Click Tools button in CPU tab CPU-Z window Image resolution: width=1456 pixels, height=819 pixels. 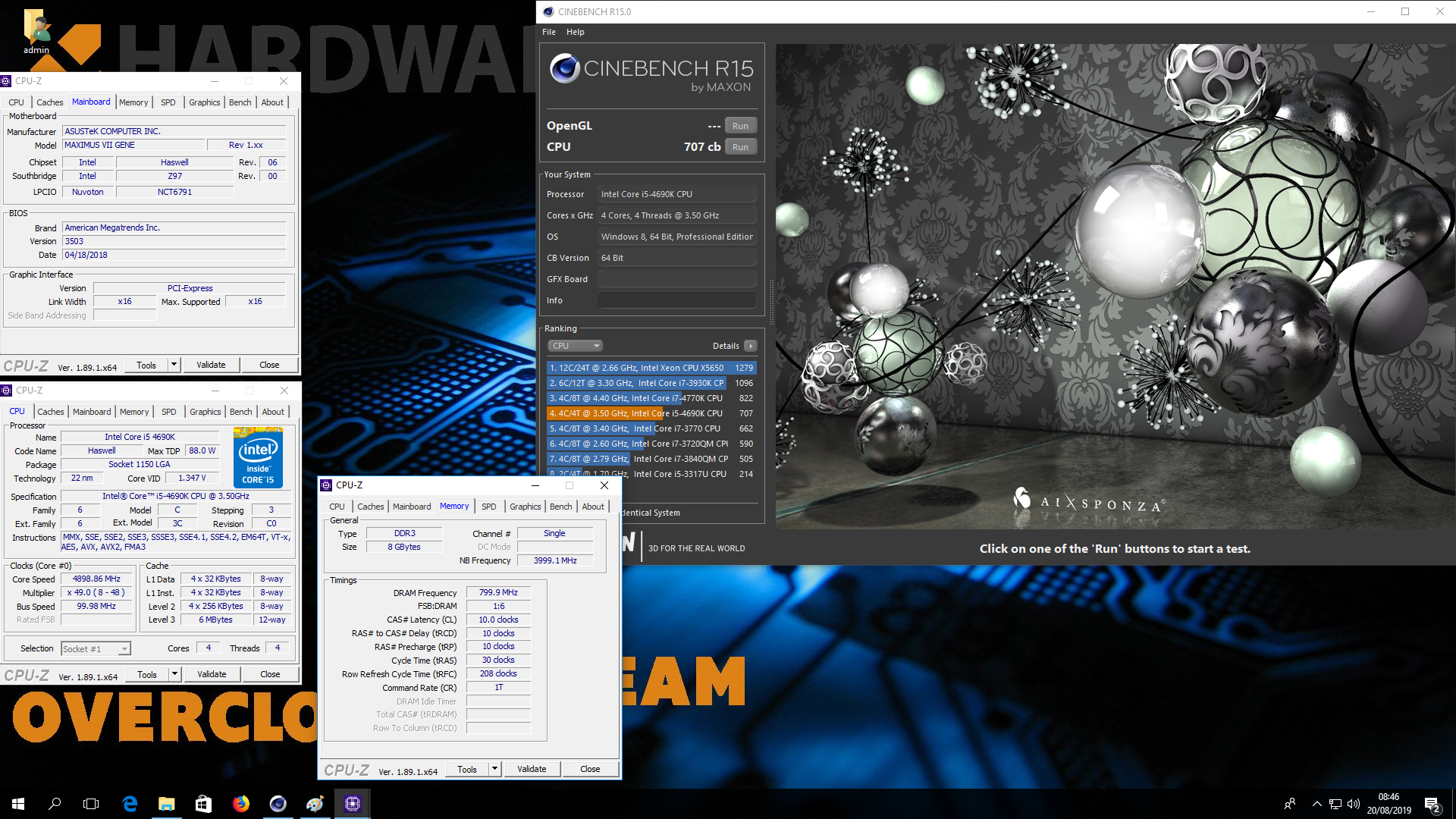point(147,674)
